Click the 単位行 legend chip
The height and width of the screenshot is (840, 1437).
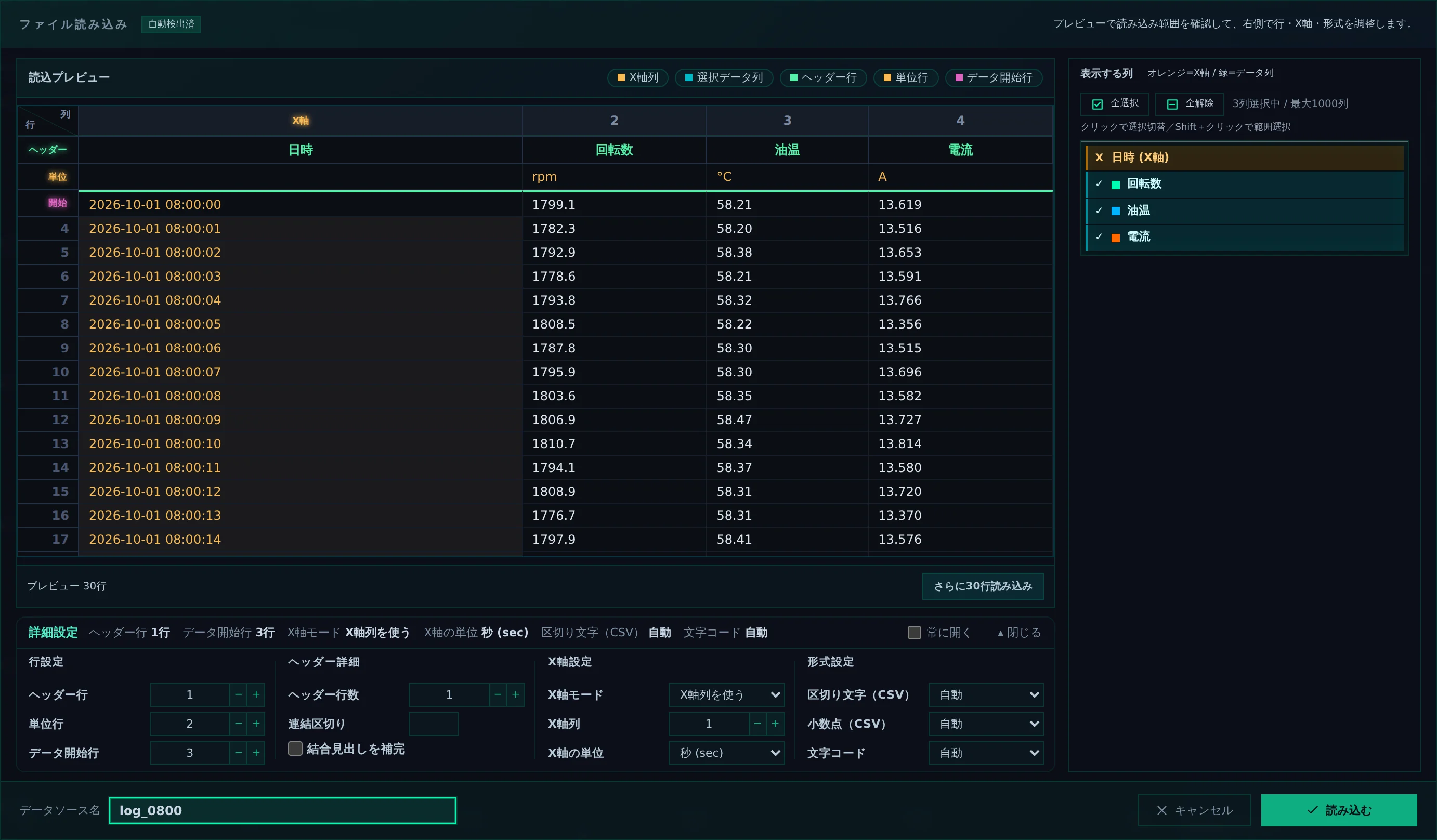click(906, 77)
